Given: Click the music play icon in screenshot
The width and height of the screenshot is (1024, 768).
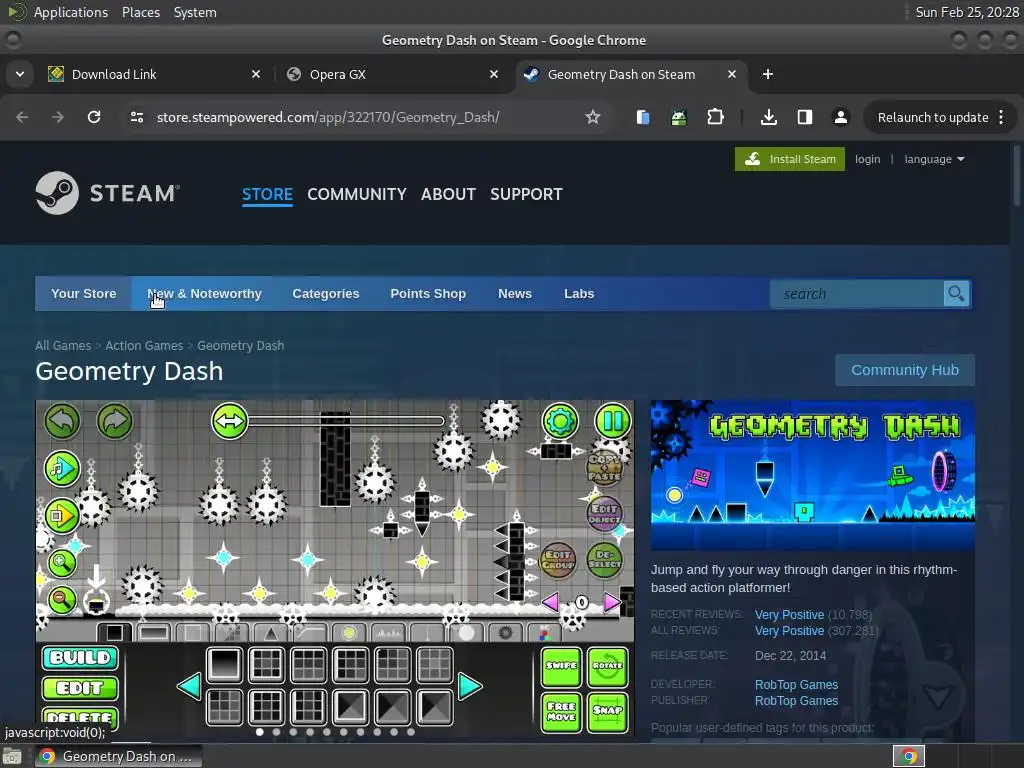Looking at the screenshot, I should click(62, 468).
